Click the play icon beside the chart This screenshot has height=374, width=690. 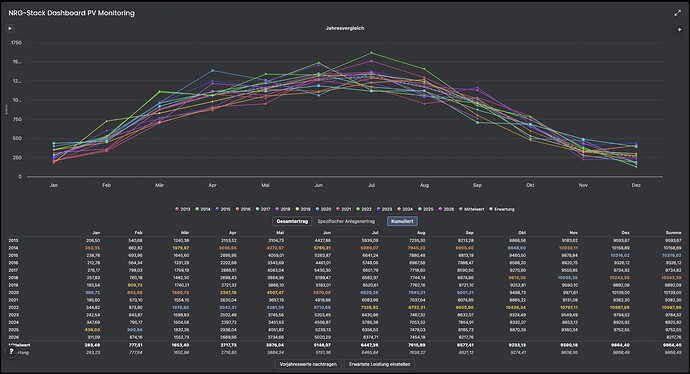point(10,29)
